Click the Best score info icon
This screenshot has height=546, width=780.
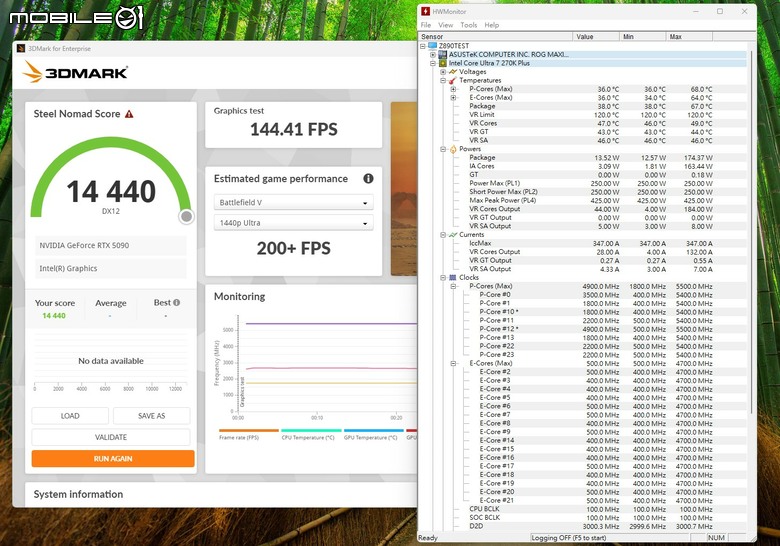[177, 302]
